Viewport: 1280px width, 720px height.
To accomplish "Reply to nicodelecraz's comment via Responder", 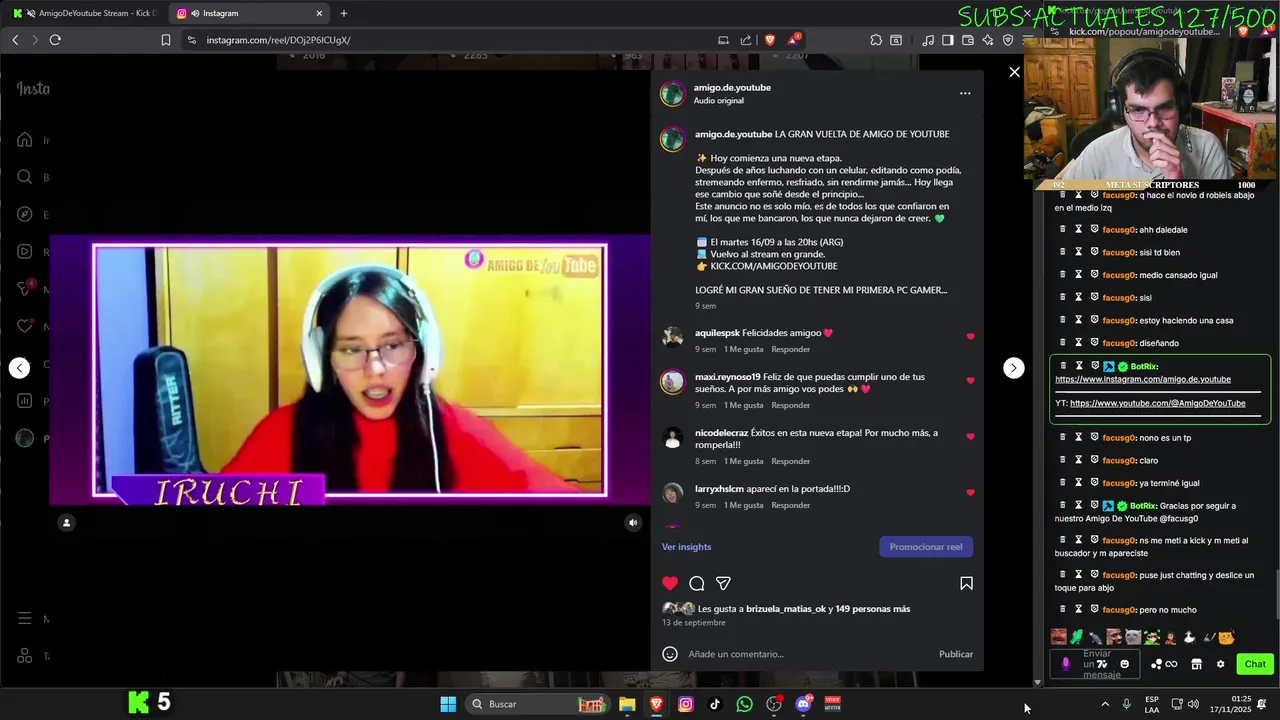I will 790,461.
